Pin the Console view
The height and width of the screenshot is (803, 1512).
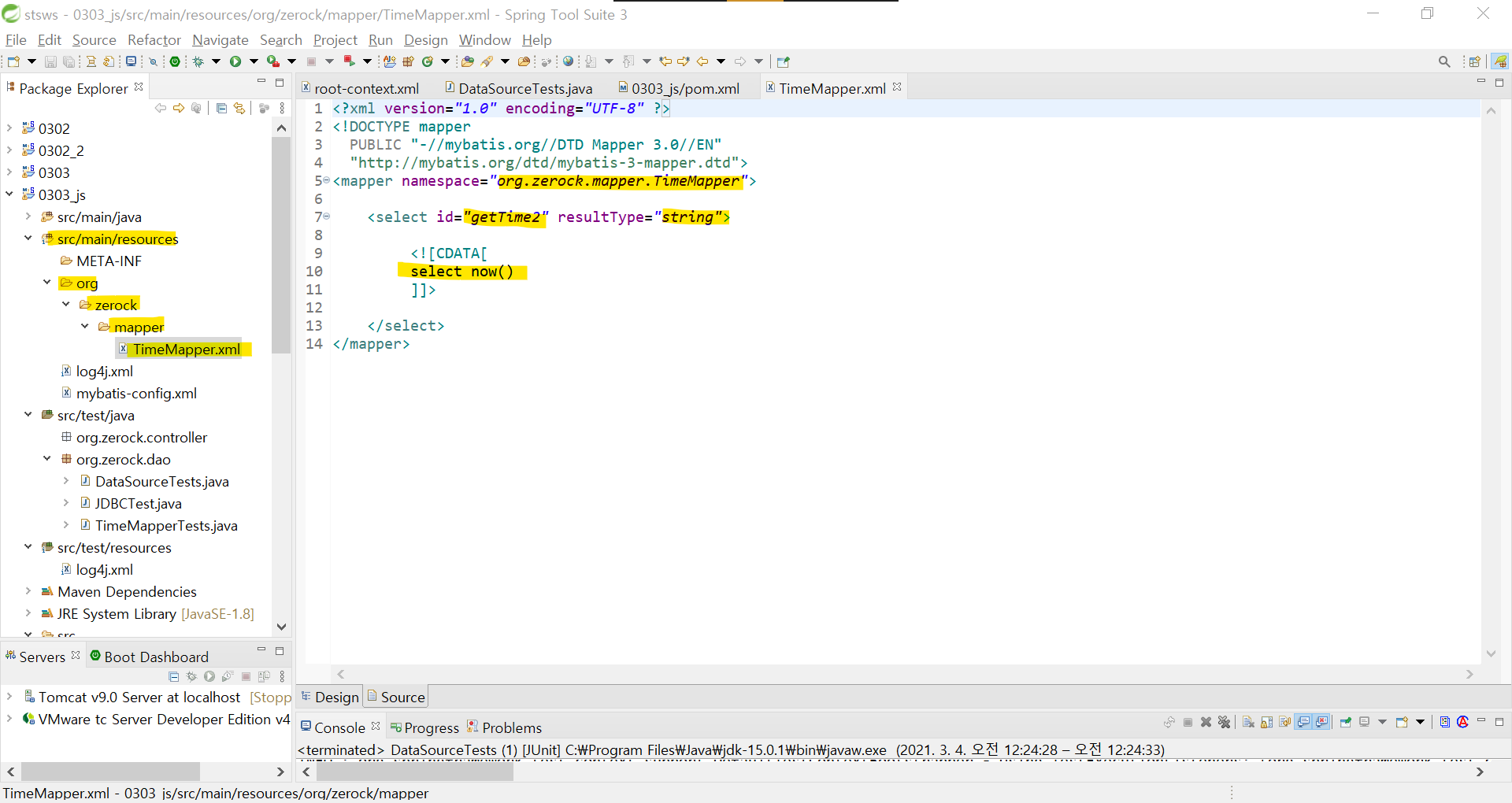tap(1345, 723)
